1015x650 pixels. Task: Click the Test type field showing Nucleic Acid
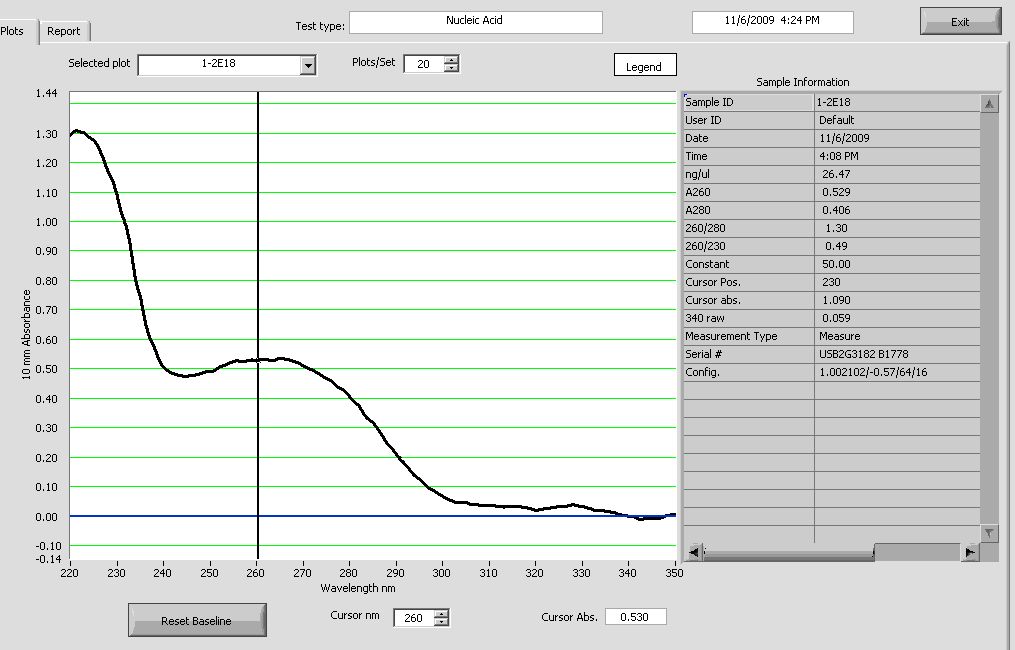click(476, 21)
